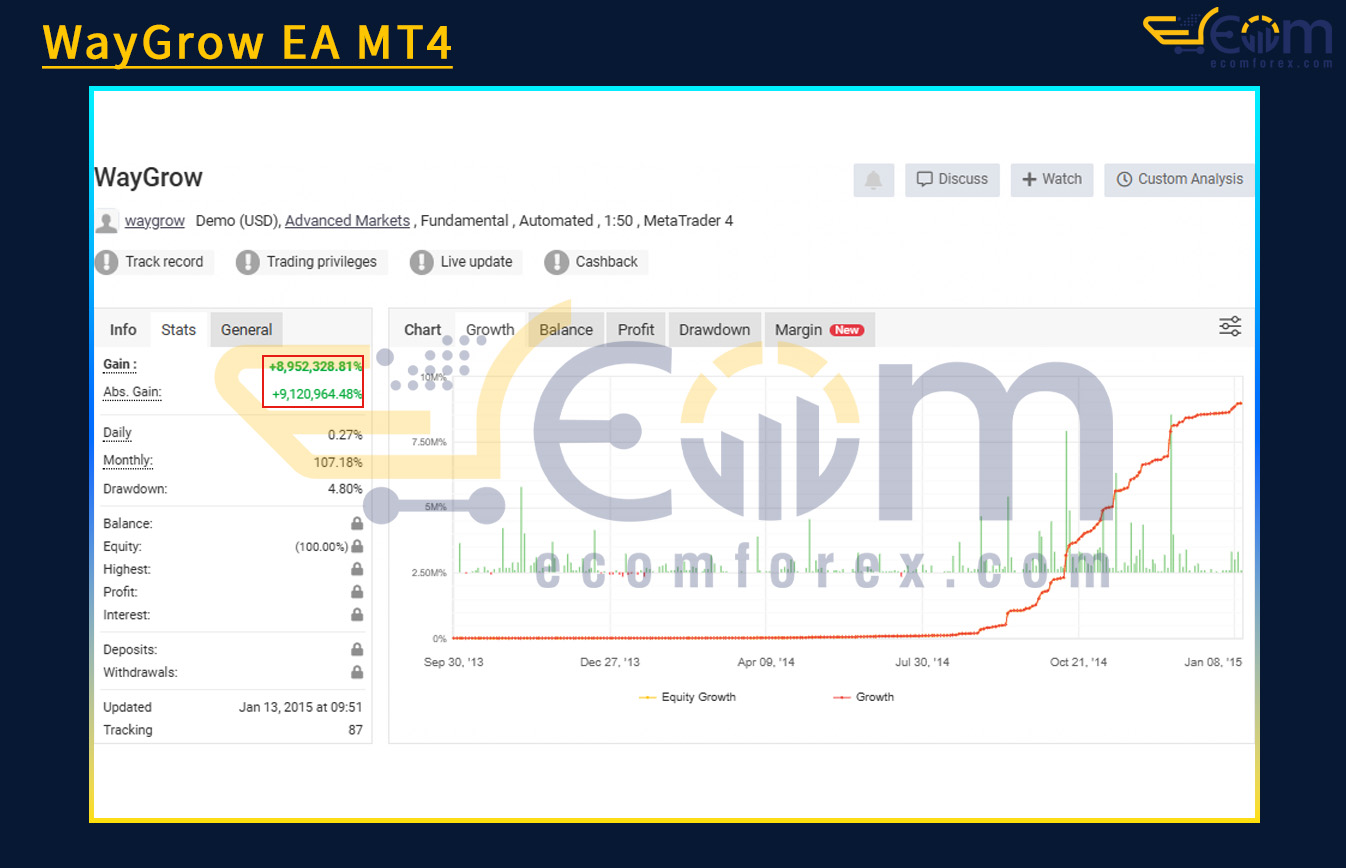This screenshot has width=1346, height=868.
Task: Click the Chart tab label
Action: click(422, 330)
